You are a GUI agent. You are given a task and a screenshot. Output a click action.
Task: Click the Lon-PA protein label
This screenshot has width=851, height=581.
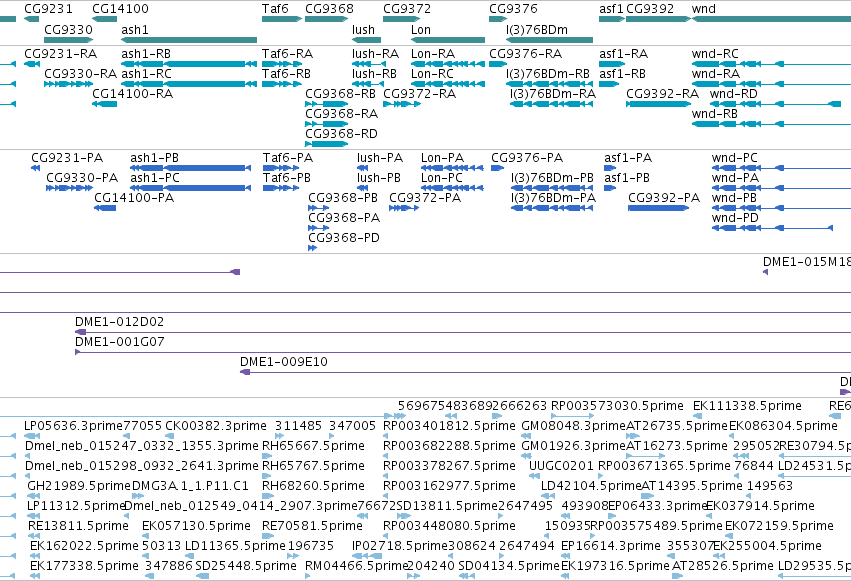(x=442, y=157)
